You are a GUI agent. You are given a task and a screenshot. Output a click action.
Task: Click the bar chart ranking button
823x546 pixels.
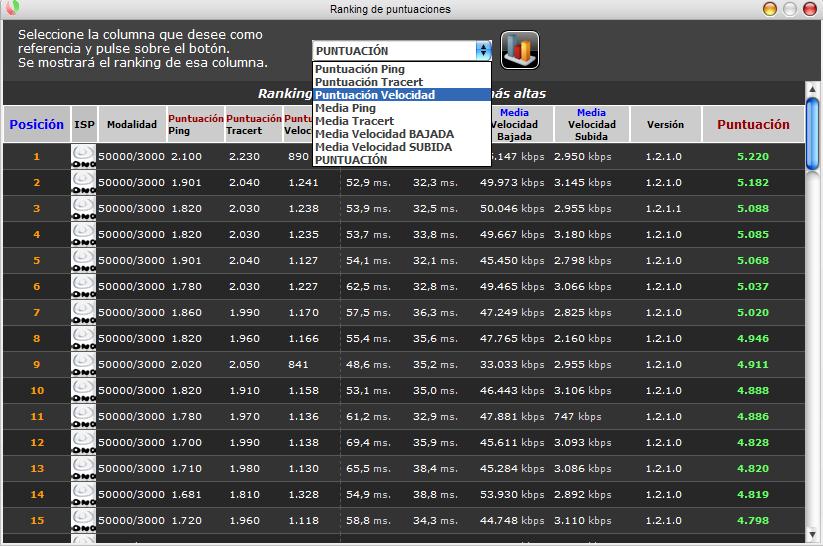(520, 50)
